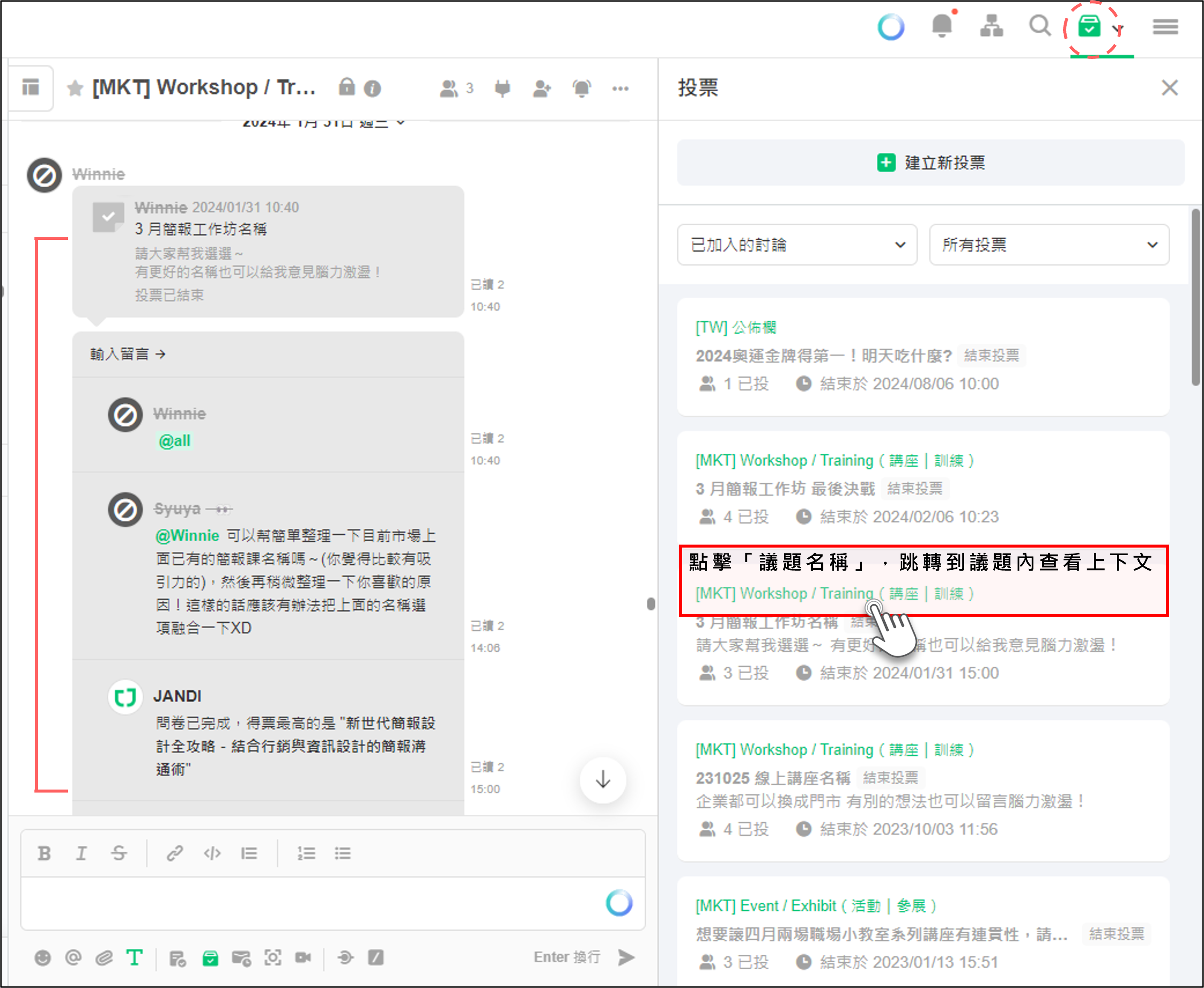Expand the date header dropdown chevron
Screen dimensions: 1204x988
401,122
